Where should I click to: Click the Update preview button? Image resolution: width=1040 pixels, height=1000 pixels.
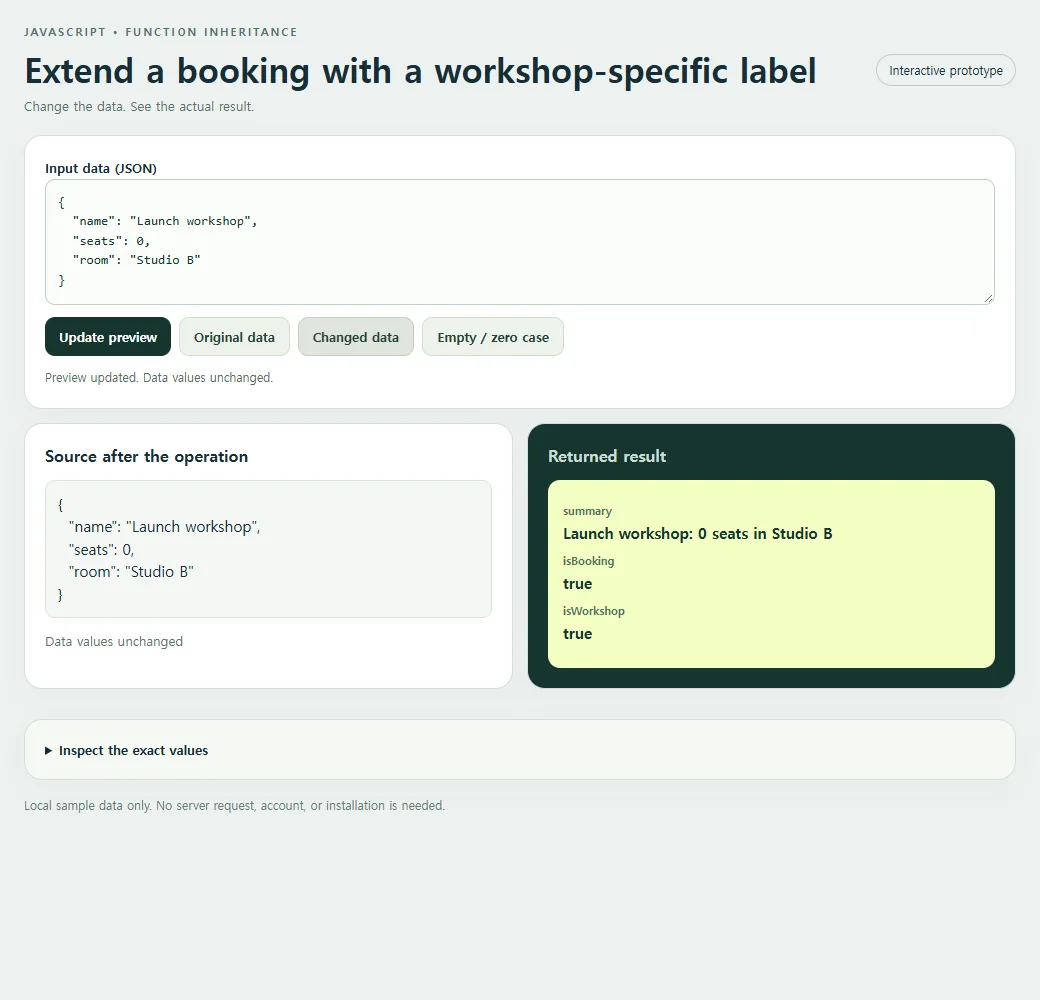(x=108, y=337)
